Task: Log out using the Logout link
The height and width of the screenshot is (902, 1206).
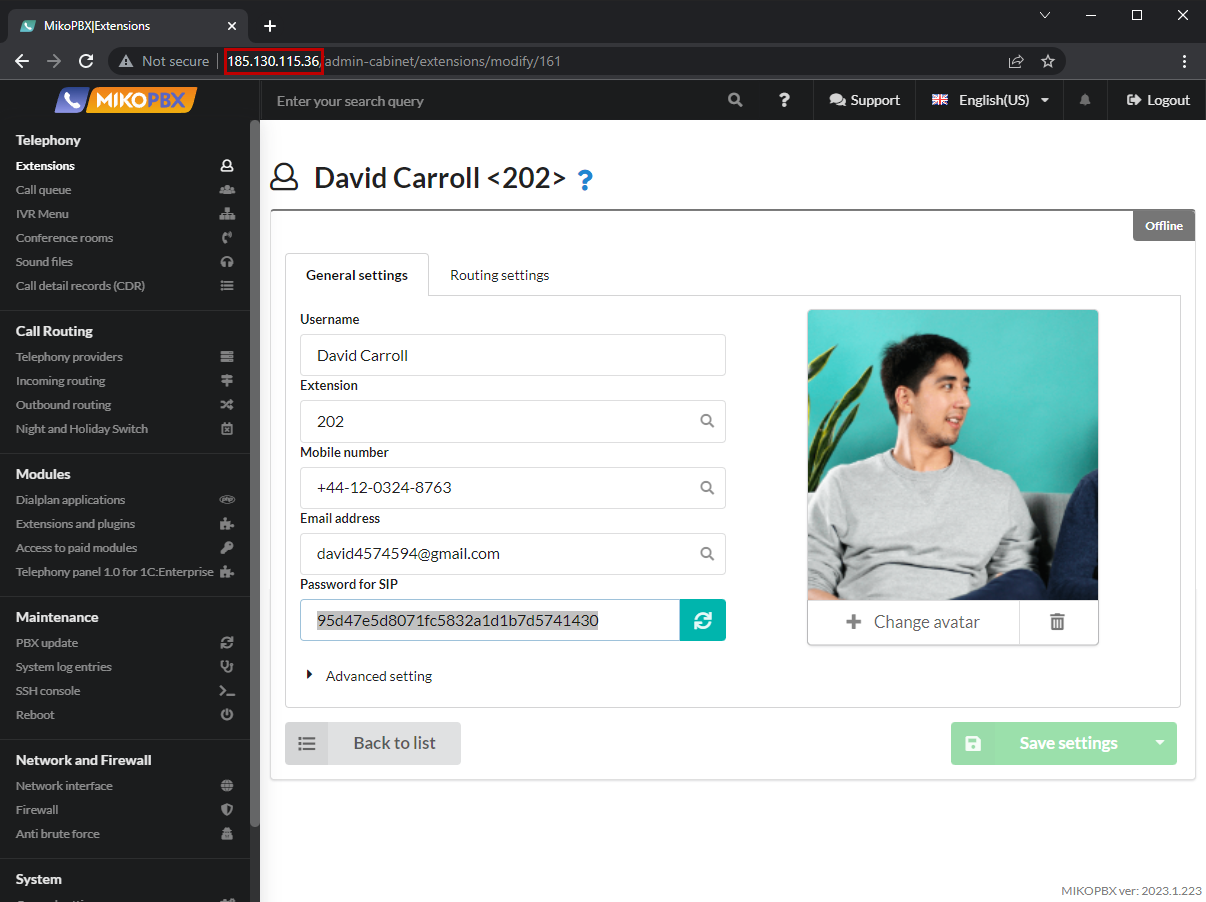Action: (1158, 100)
